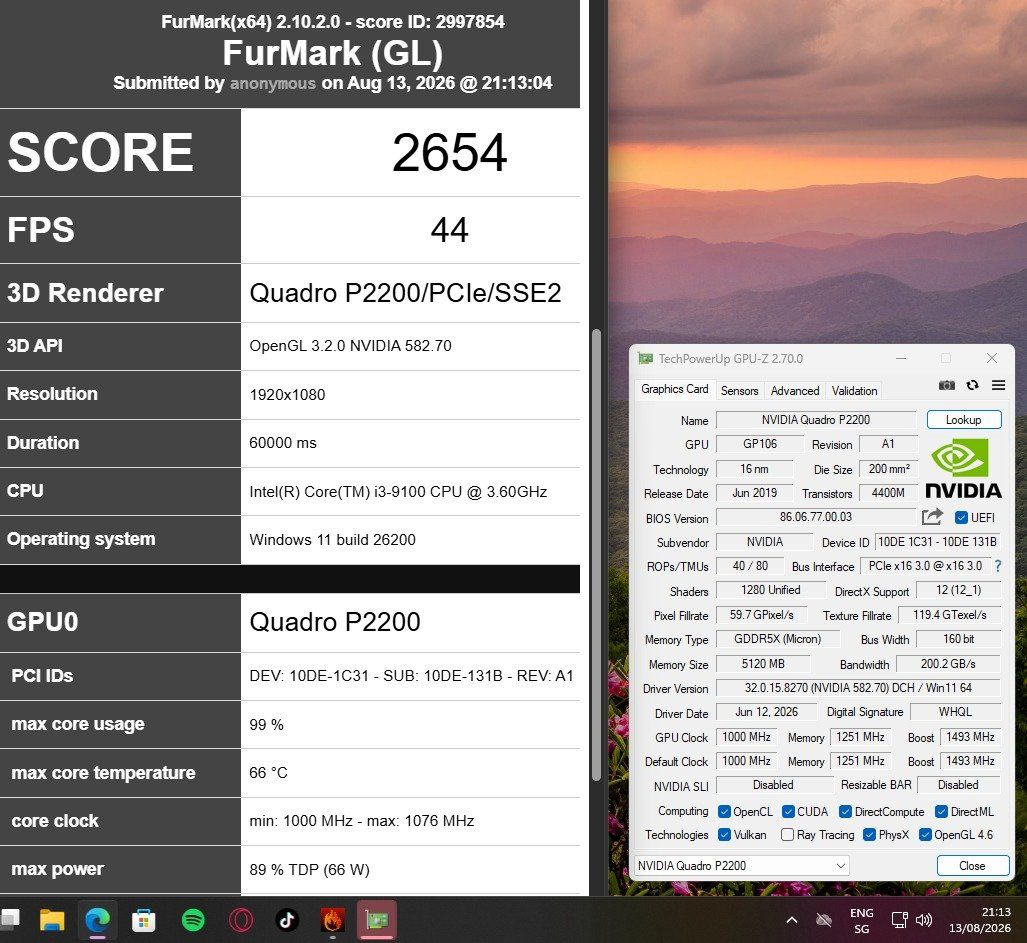Viewport: 1027px width, 943px height.
Task: Click the max core temperature 66 °C value
Action: pos(268,773)
